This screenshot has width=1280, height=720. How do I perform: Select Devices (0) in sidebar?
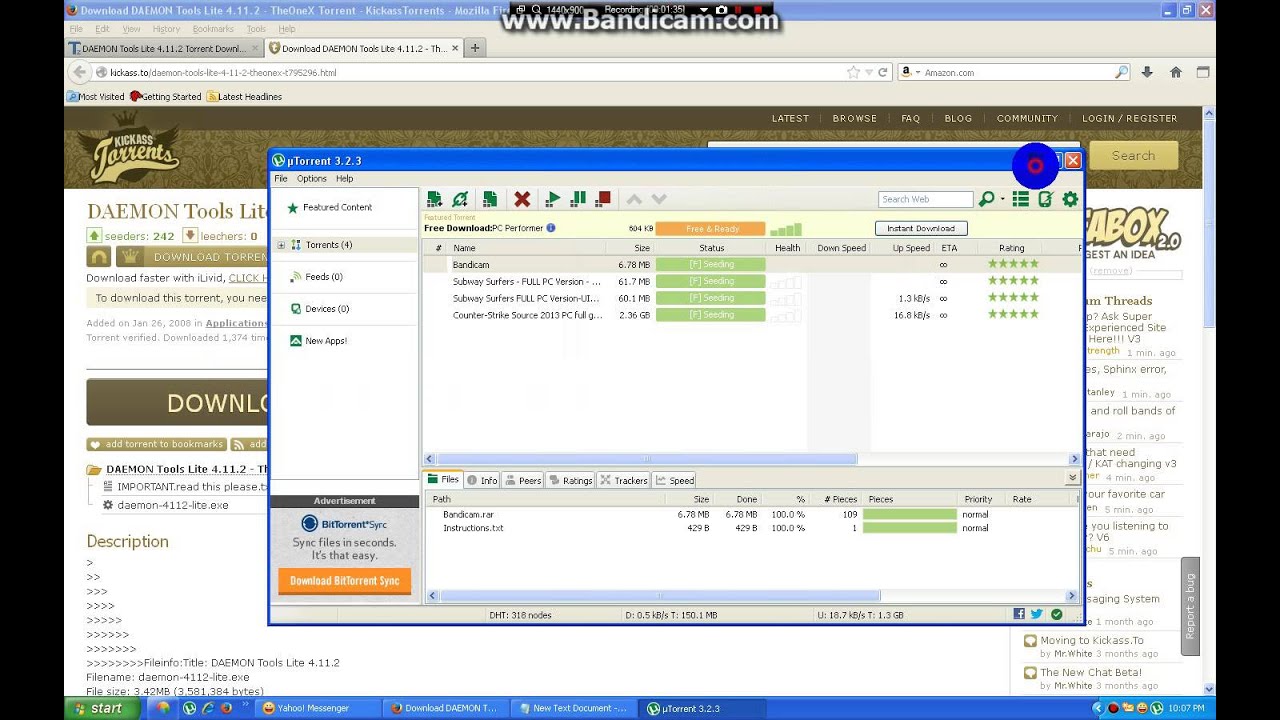coord(327,309)
